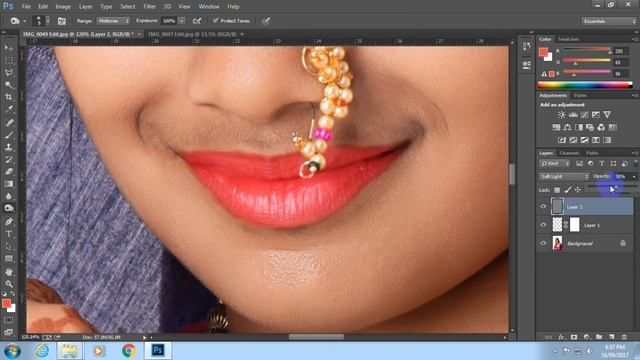This screenshot has width=640, height=360.
Task: Toggle lock transparent pixels
Action: (557, 190)
